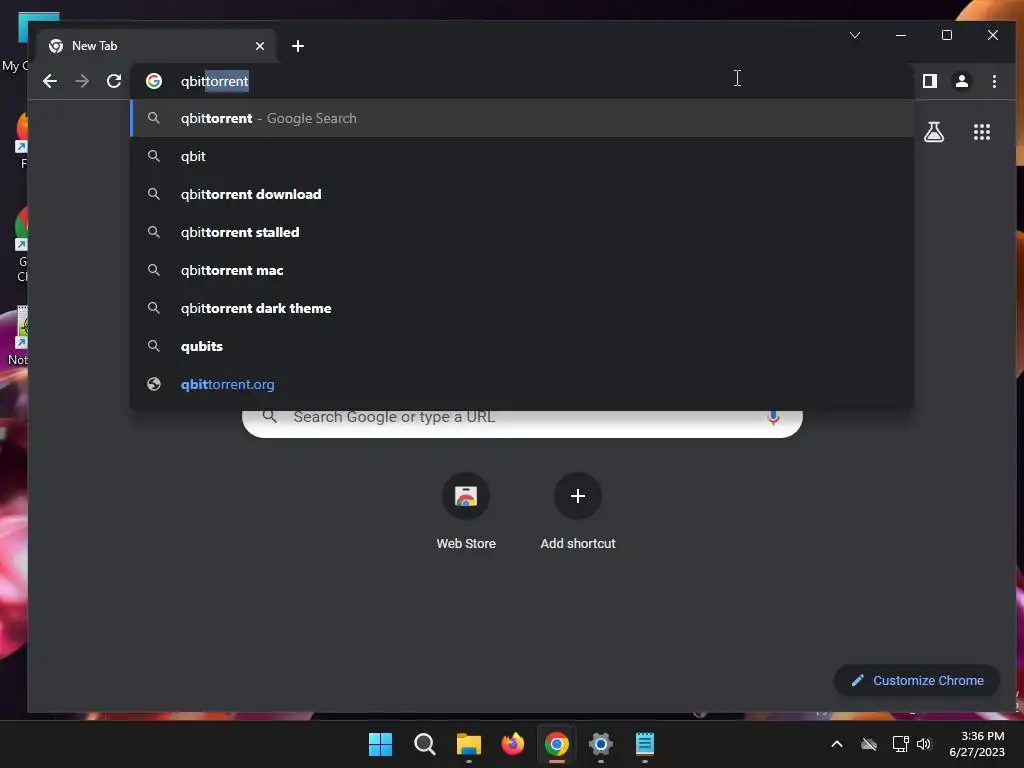Click the voice search microphone
Viewport: 1024px width, 768px height.
click(773, 418)
